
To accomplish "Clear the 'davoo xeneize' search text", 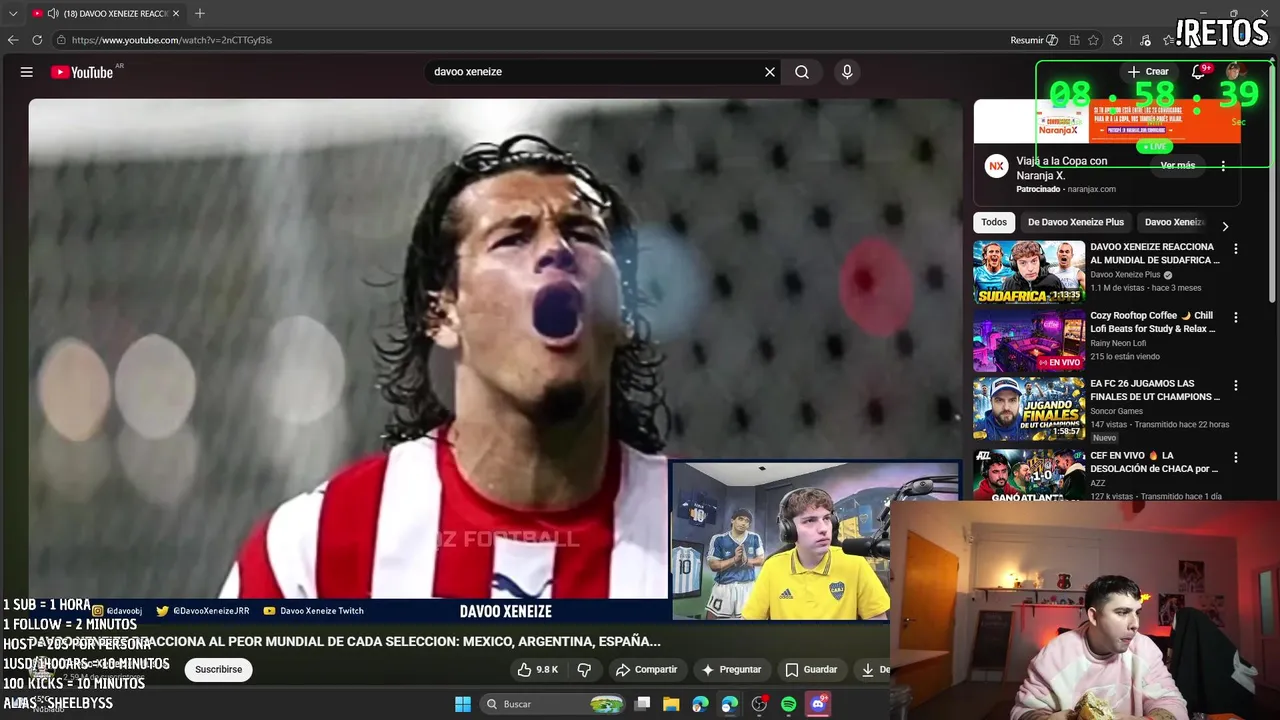I will coord(770,72).
